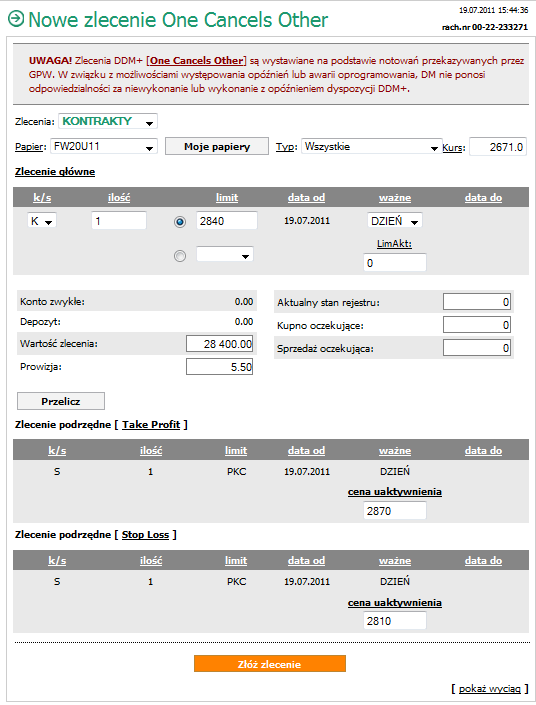Click the green arrow icon beside the title
536x705 pixels.
pyautogui.click(x=16, y=19)
